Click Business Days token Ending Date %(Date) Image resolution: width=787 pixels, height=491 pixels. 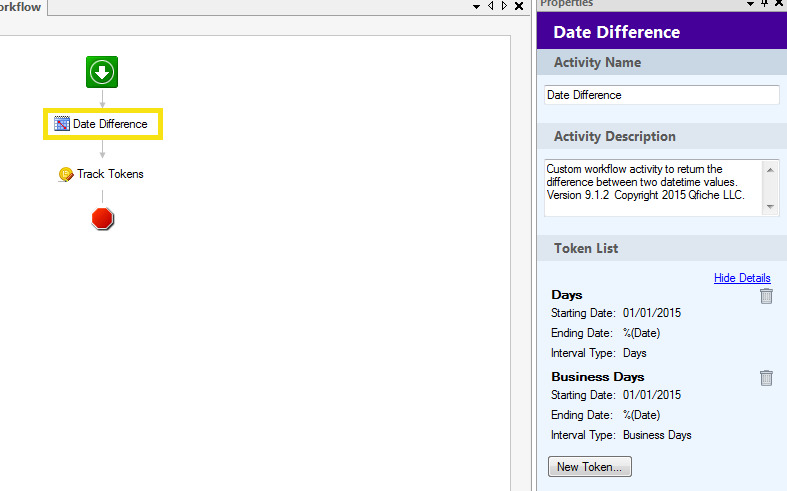(x=641, y=415)
